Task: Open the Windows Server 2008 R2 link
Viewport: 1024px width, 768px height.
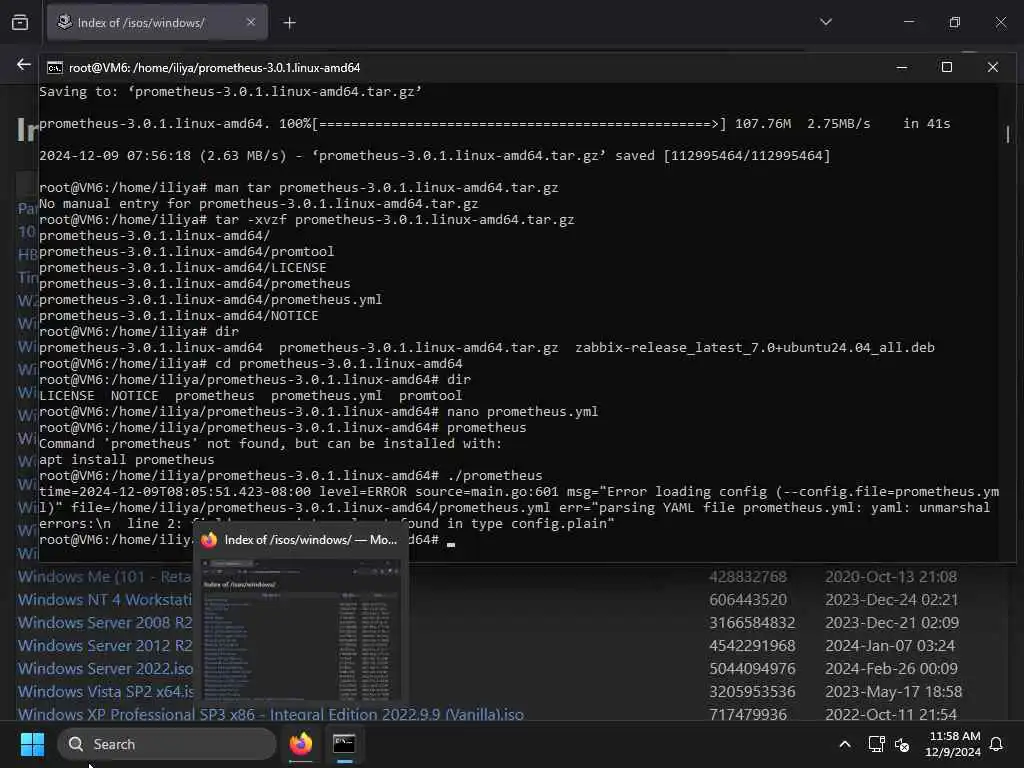Action: click(105, 622)
